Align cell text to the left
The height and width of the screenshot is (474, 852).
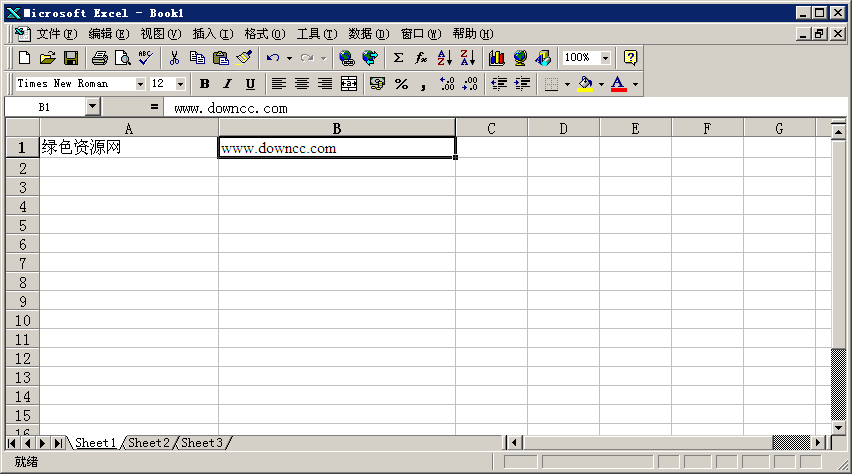279,84
